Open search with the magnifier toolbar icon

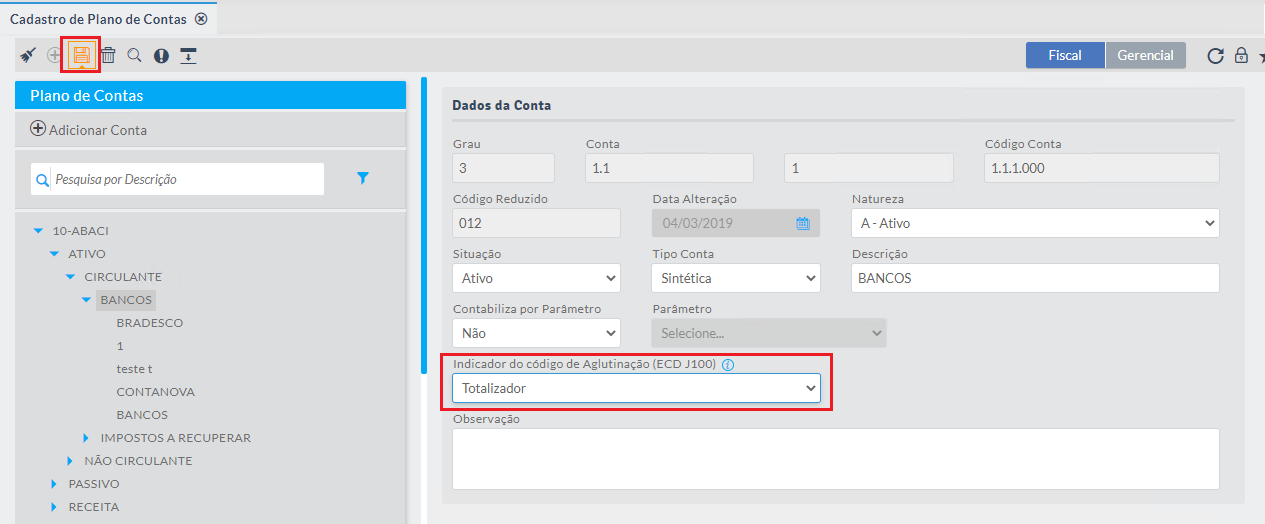click(134, 55)
